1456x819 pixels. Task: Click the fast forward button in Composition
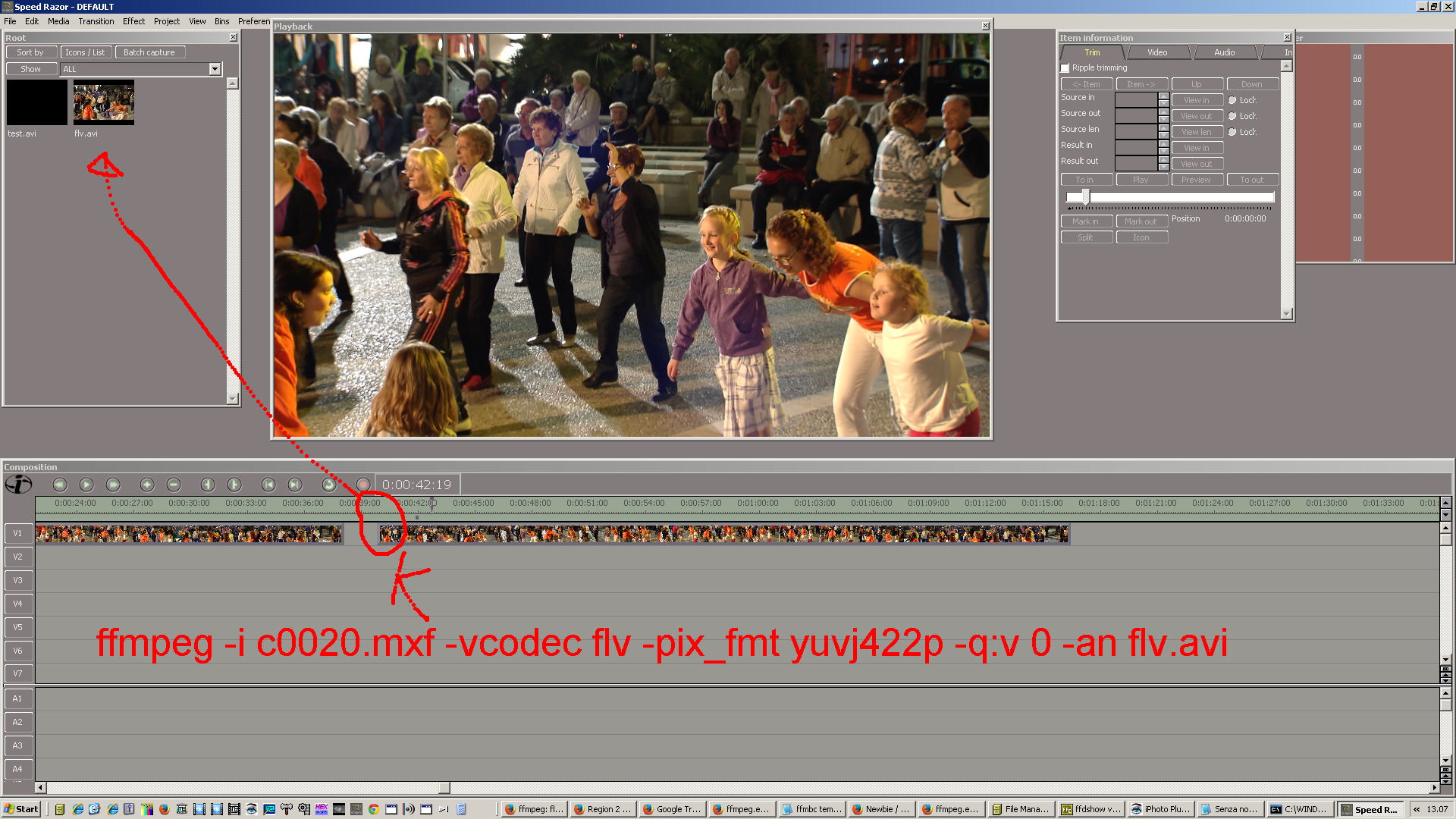(113, 485)
